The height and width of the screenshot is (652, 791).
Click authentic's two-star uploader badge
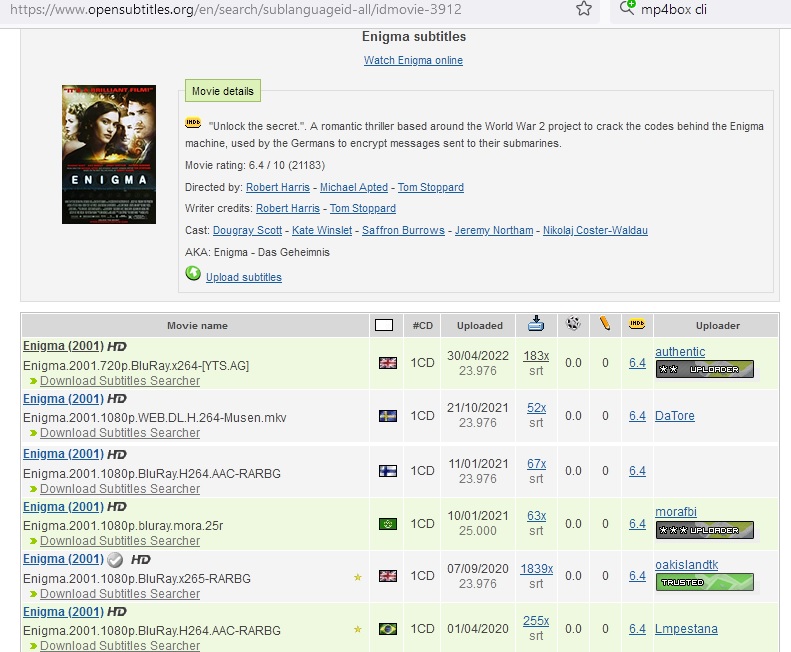[x=705, y=369]
